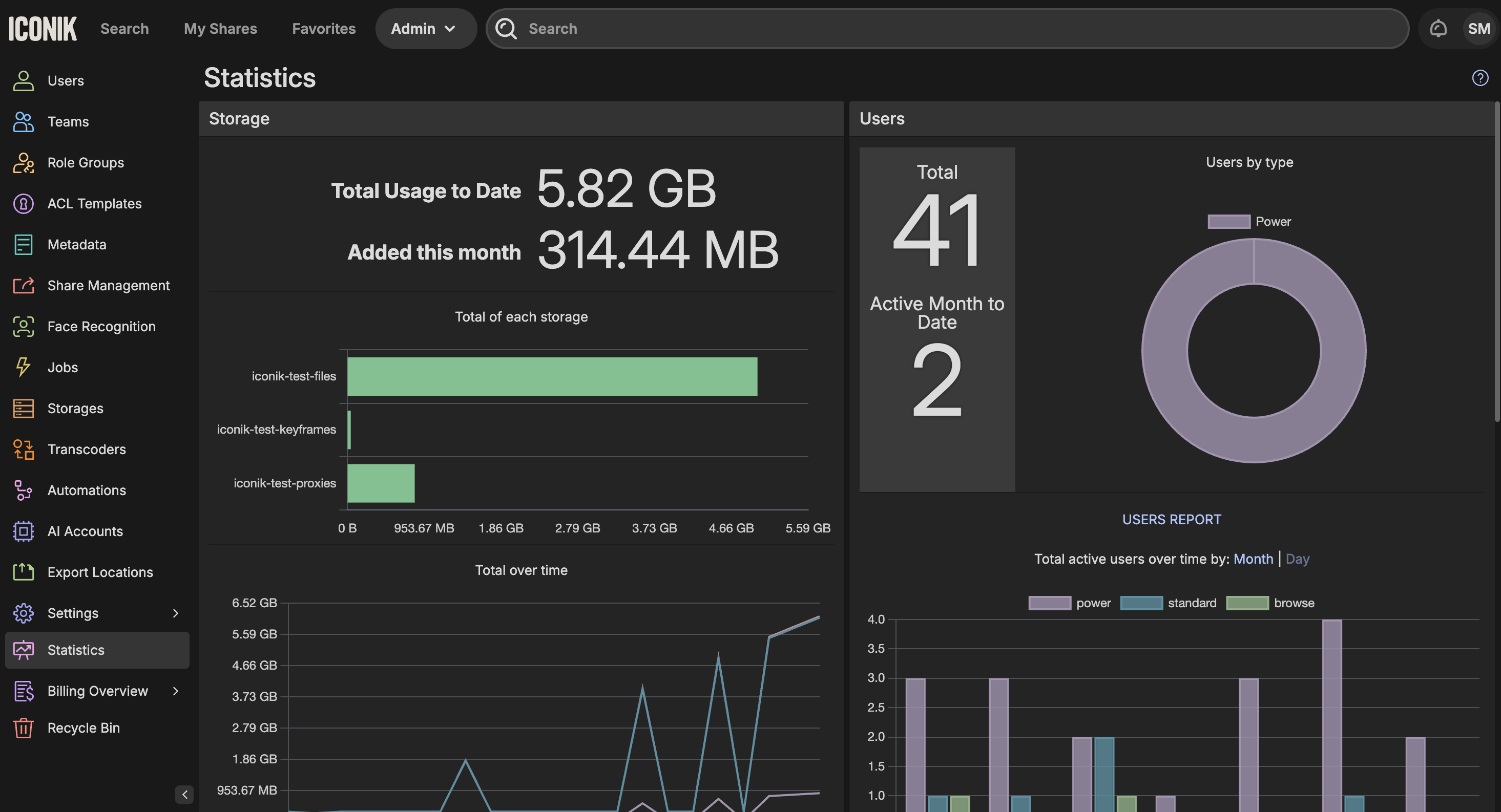Expand the Billing Overview submenu

click(175, 691)
